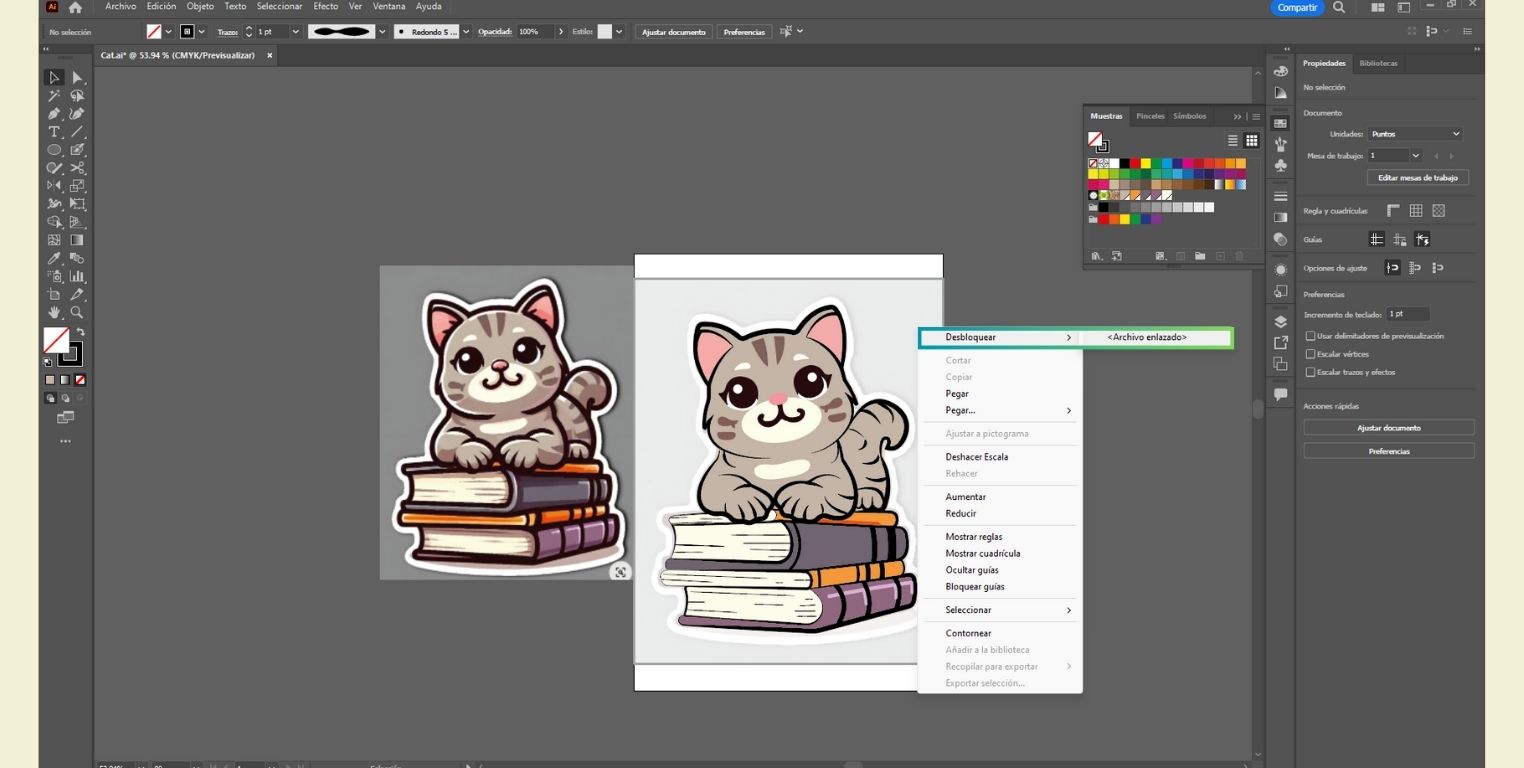
Task: Select the Selection tool arrow
Action: click(55, 78)
